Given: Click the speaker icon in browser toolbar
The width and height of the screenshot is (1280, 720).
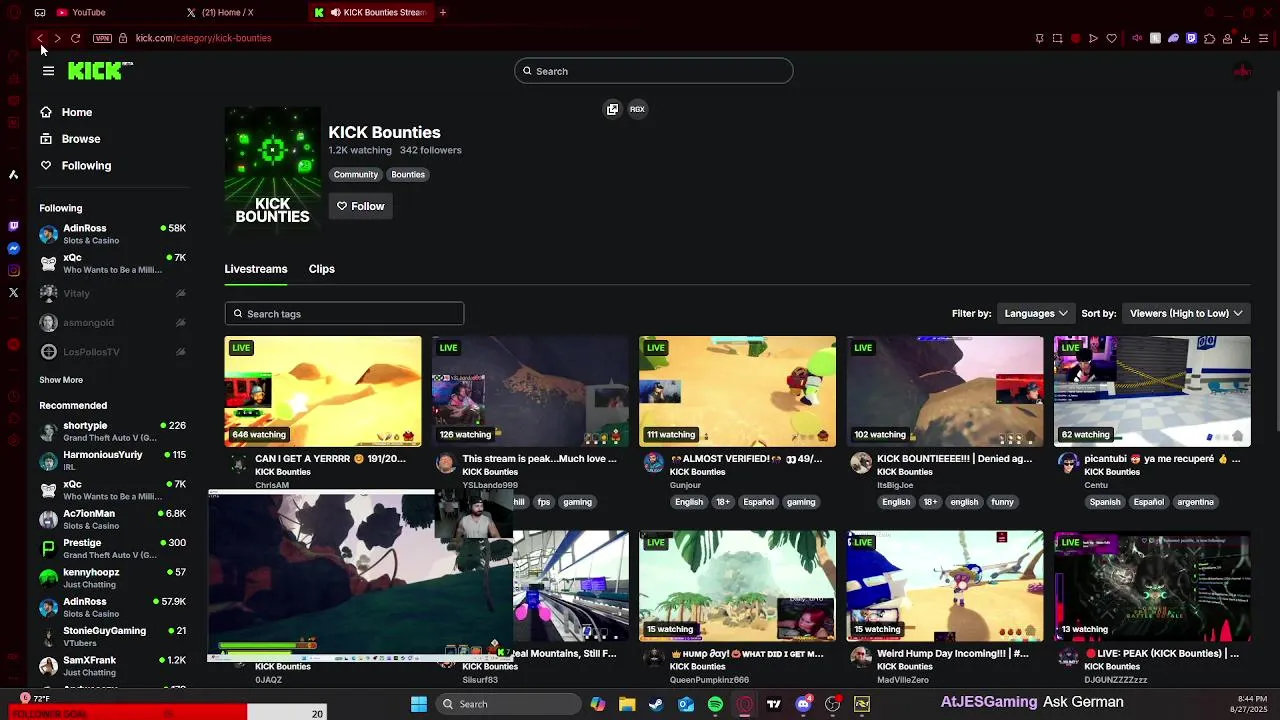Looking at the screenshot, I should click(1136, 38).
